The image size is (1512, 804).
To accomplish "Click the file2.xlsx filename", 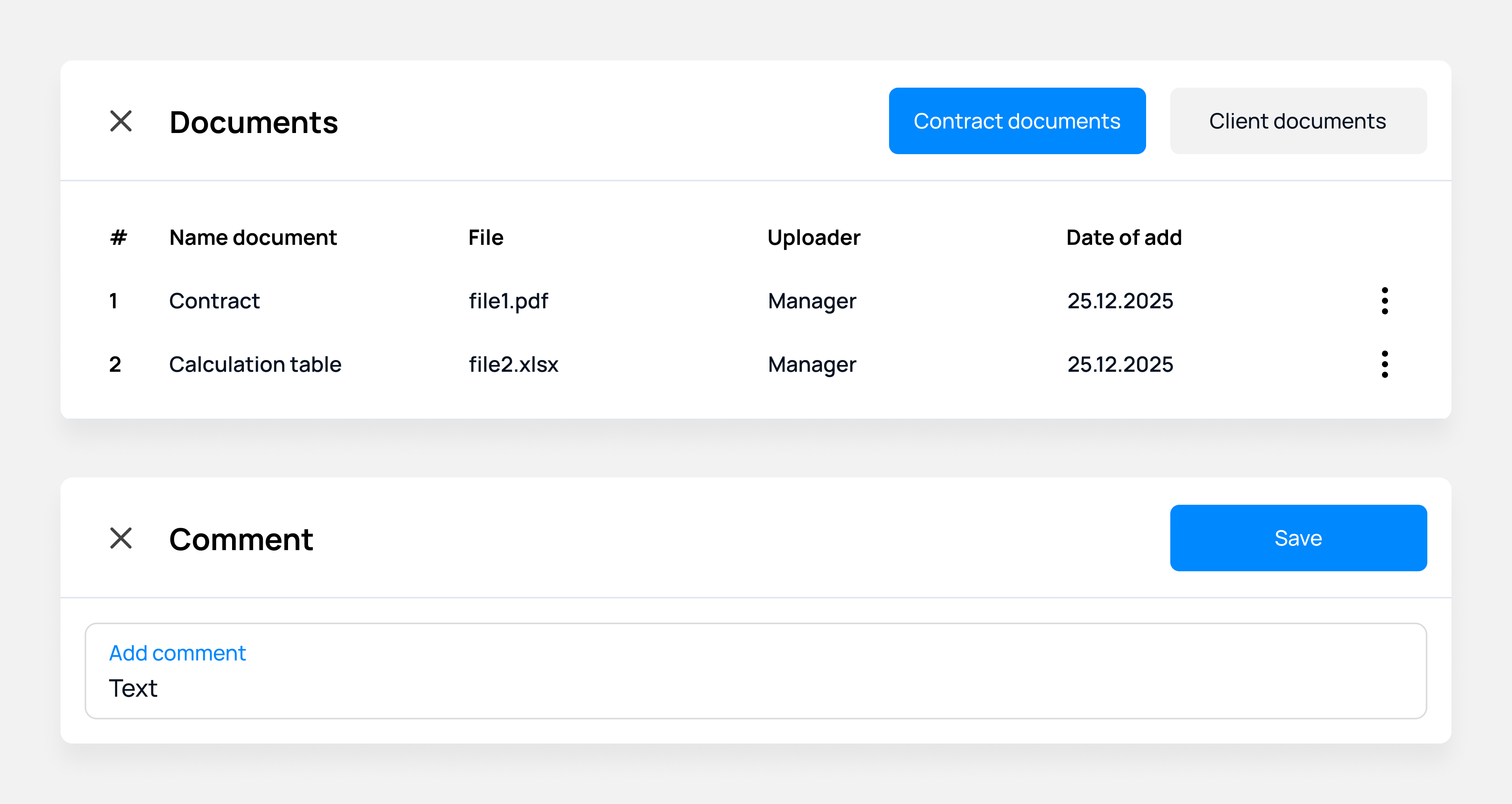I will coord(514,364).
